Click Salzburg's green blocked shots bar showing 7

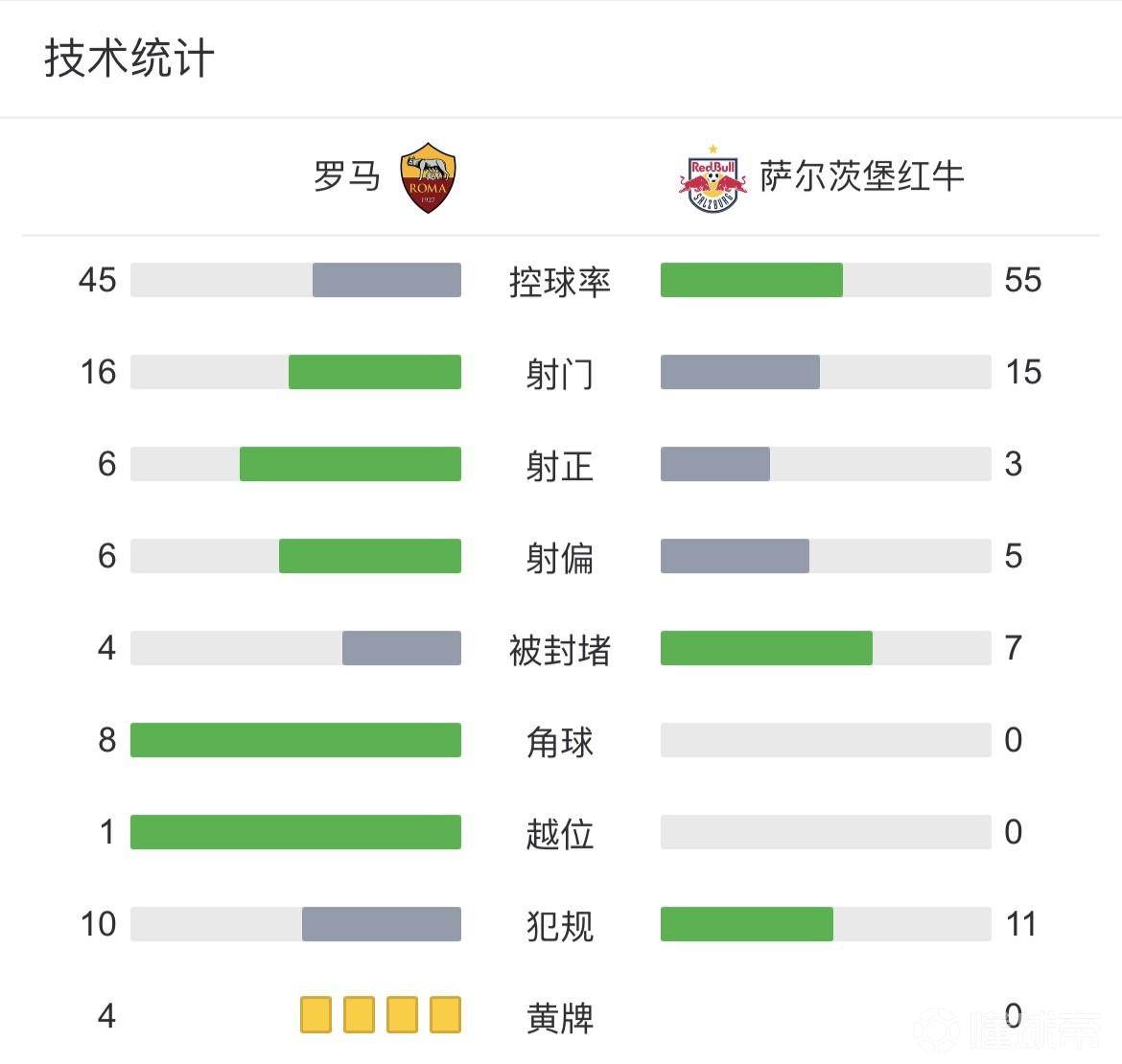pos(766,648)
